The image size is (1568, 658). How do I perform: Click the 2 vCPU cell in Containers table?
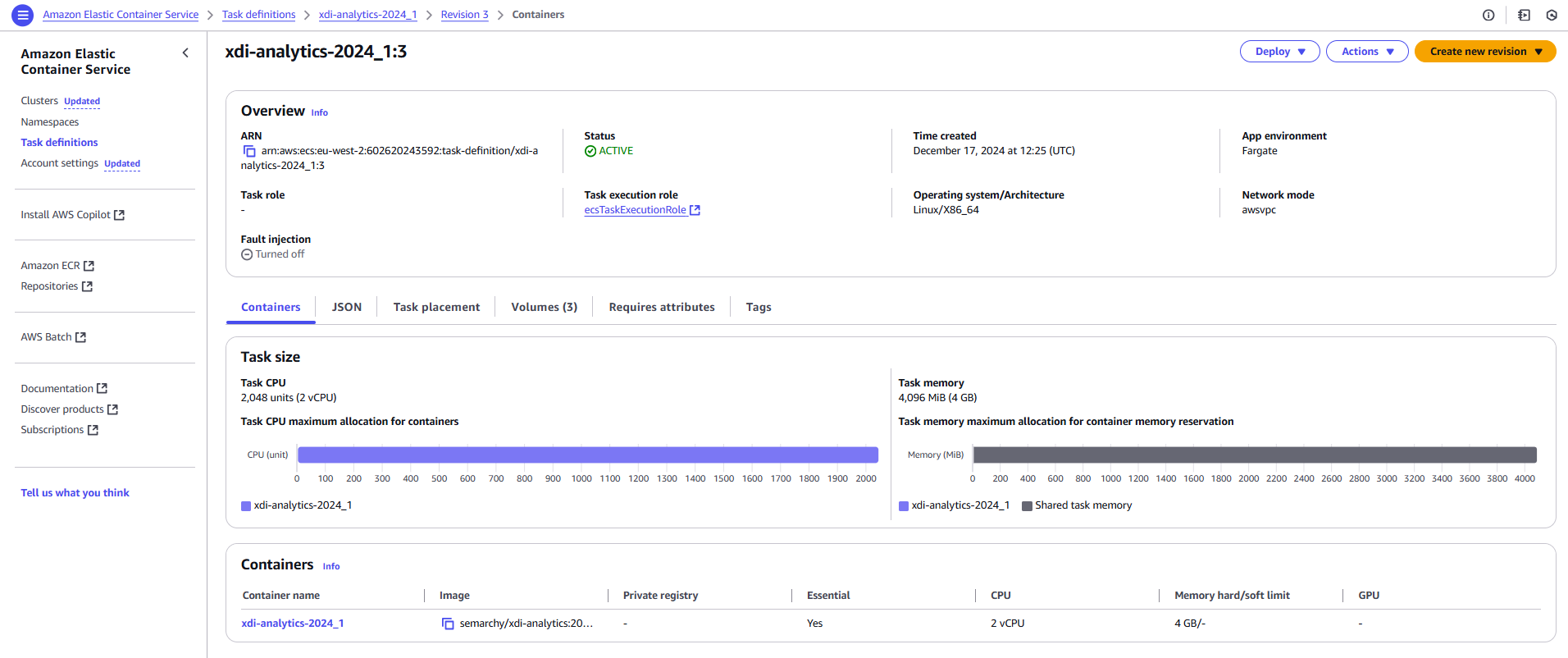tap(1007, 624)
